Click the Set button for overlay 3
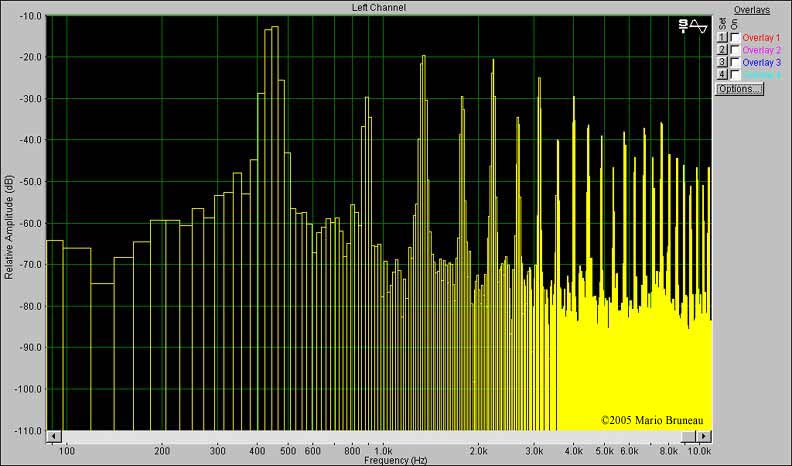The width and height of the screenshot is (792, 466). coord(722,62)
